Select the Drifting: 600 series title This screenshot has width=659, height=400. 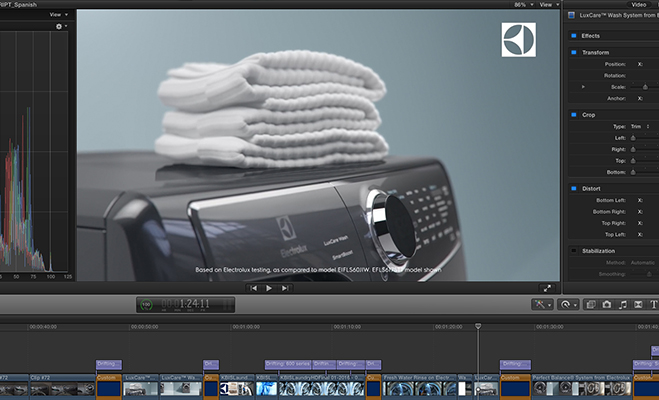(x=288, y=364)
